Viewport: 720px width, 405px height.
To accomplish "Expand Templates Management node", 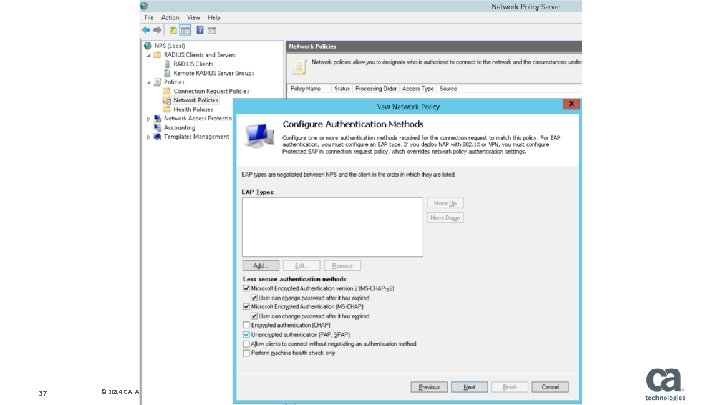I will [x=148, y=137].
